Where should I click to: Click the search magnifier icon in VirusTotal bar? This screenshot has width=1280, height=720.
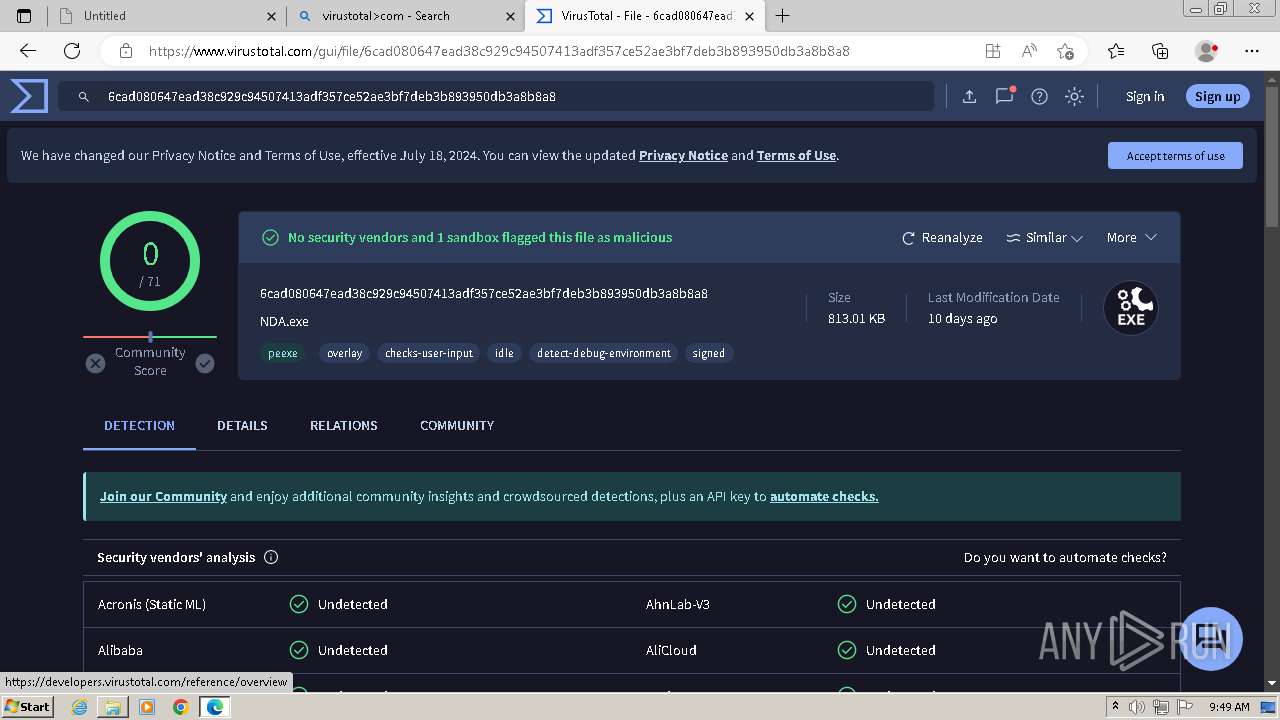coord(84,97)
